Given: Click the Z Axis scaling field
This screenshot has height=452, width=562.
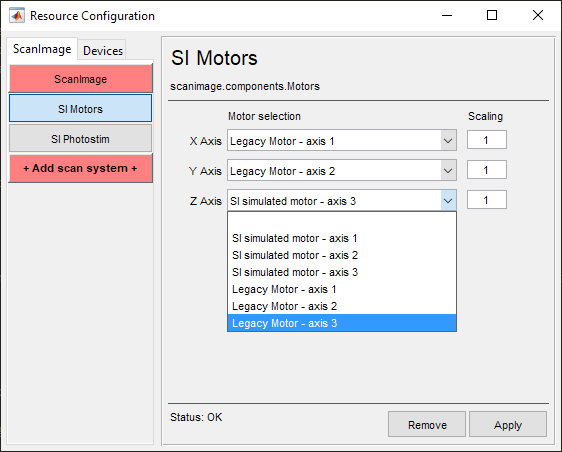Looking at the screenshot, I should point(486,200).
